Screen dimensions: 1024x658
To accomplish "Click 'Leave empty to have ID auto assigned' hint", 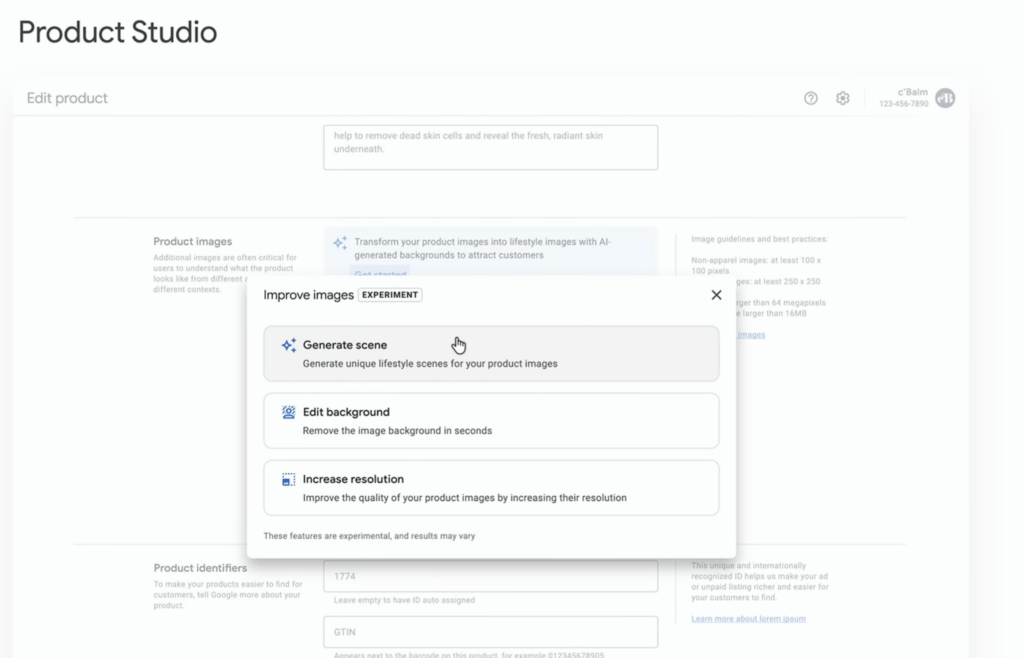I will [x=404, y=600].
